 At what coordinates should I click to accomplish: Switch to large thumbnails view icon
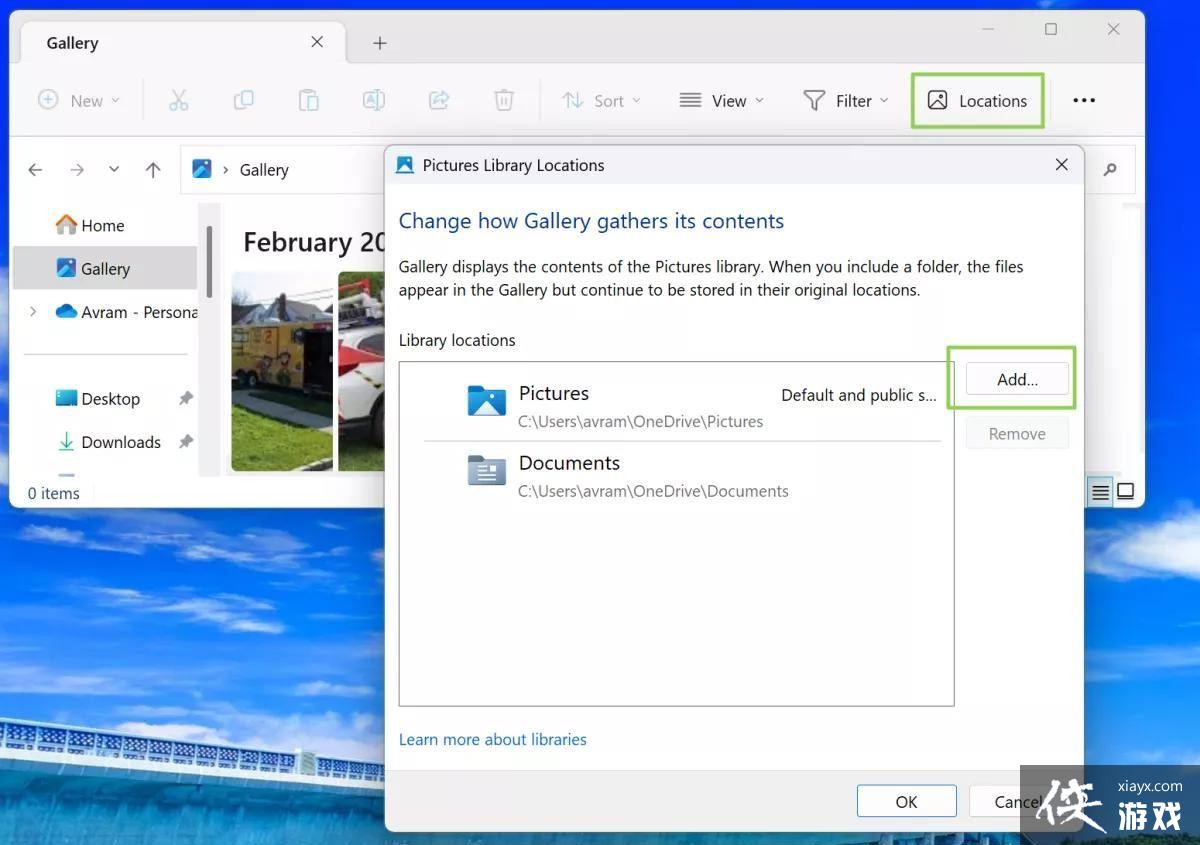[x=1126, y=492]
